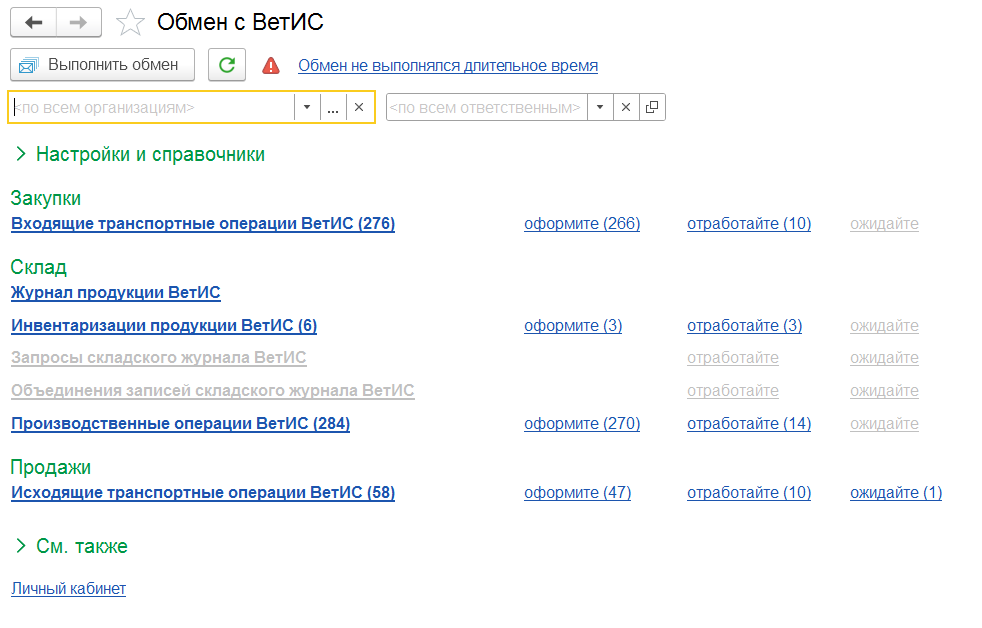Viewport: 982px width, 628px height.
Task: Click the page title Обмен с ВетИС
Action: click(240, 22)
